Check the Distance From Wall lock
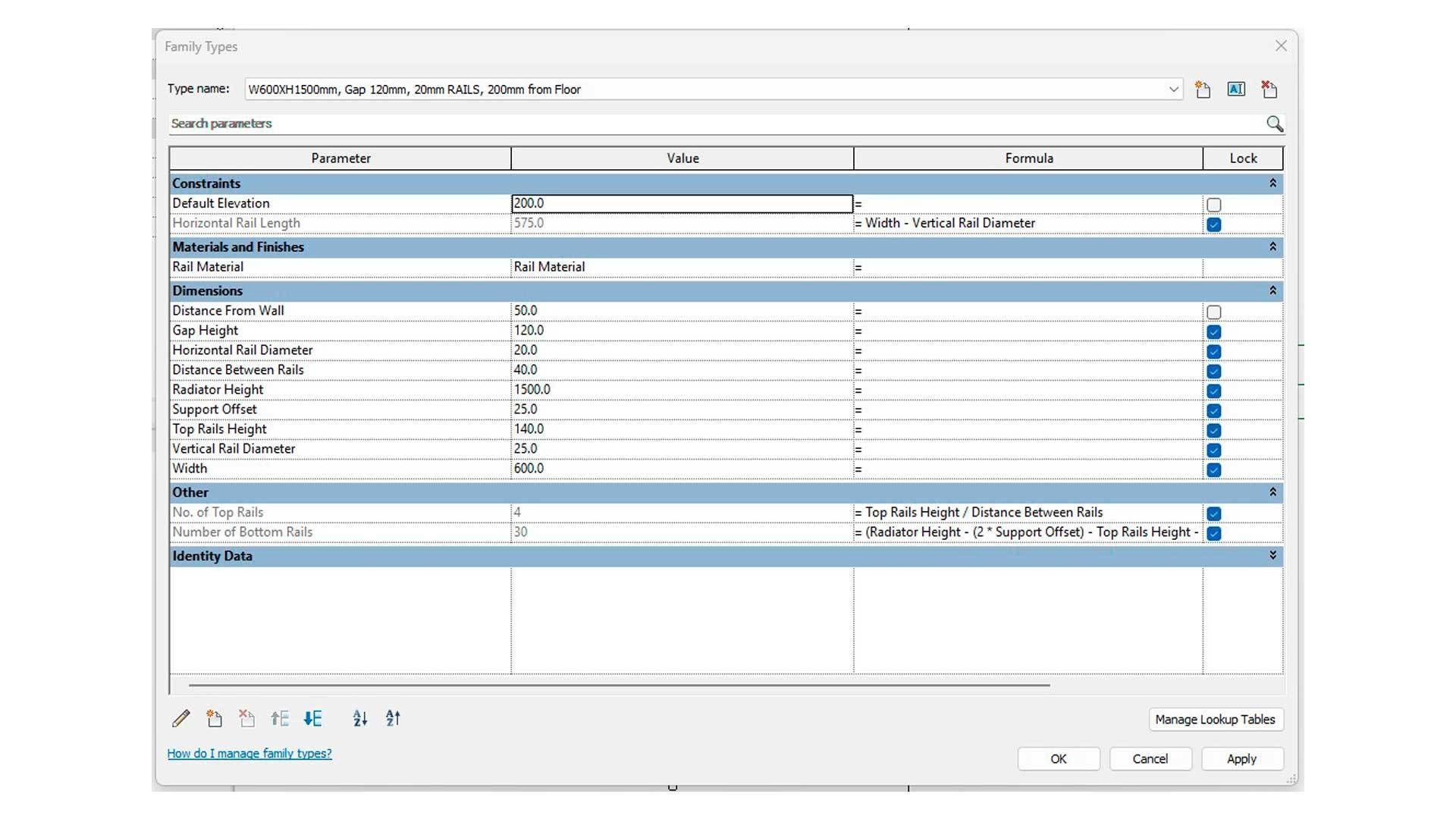The image size is (1456, 819). tap(1213, 312)
